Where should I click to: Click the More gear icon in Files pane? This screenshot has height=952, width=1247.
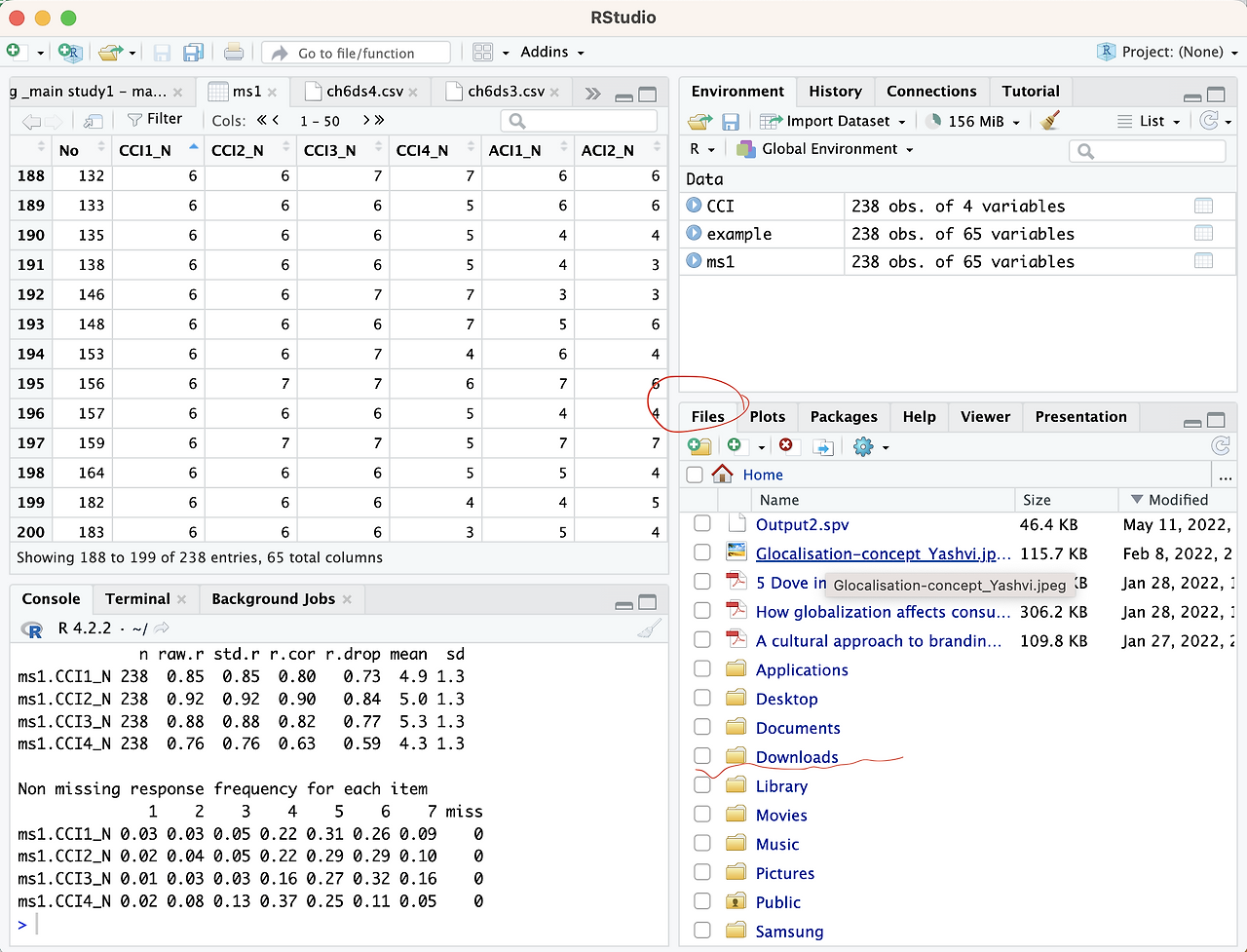tap(863, 446)
